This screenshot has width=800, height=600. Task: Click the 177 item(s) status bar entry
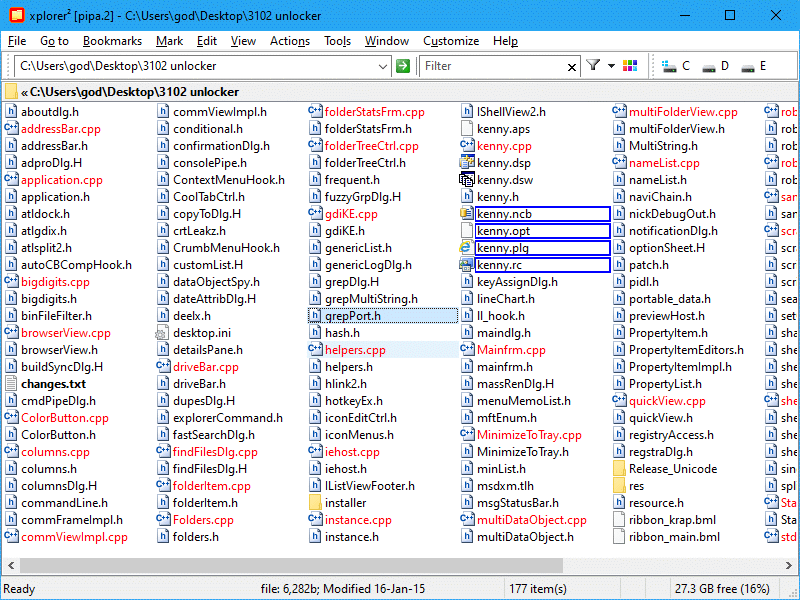click(538, 589)
